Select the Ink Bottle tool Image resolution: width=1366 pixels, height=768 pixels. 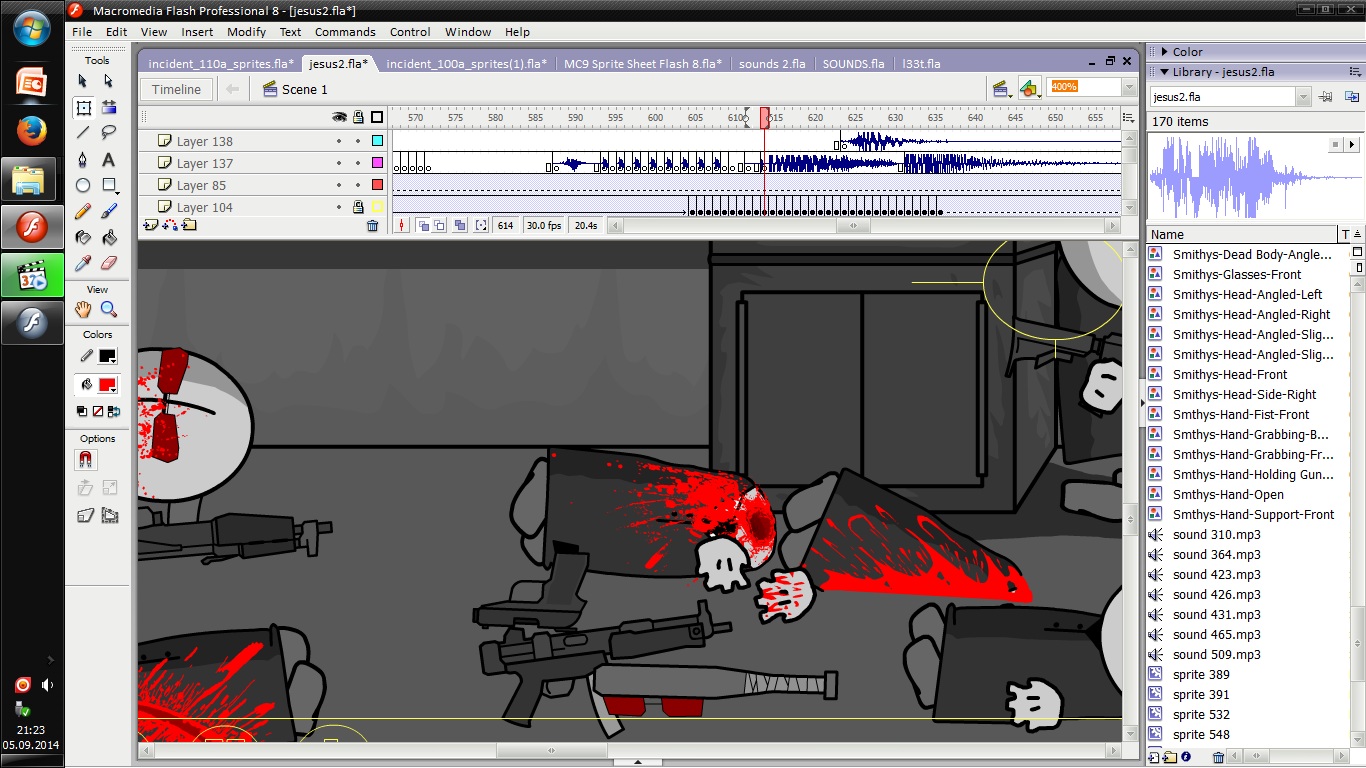click(x=83, y=237)
